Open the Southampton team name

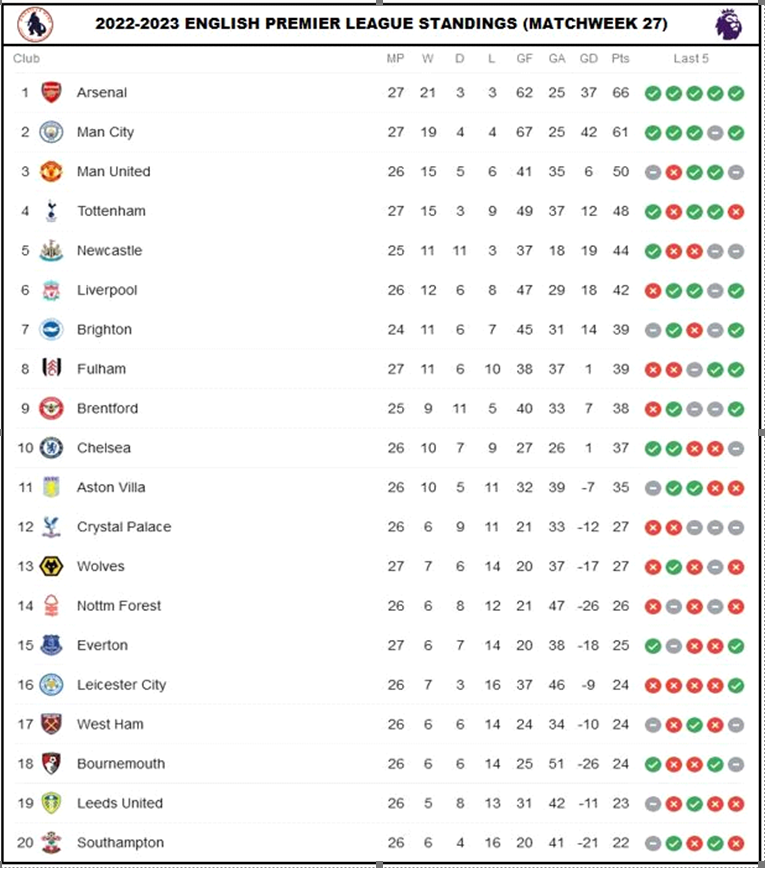(120, 843)
